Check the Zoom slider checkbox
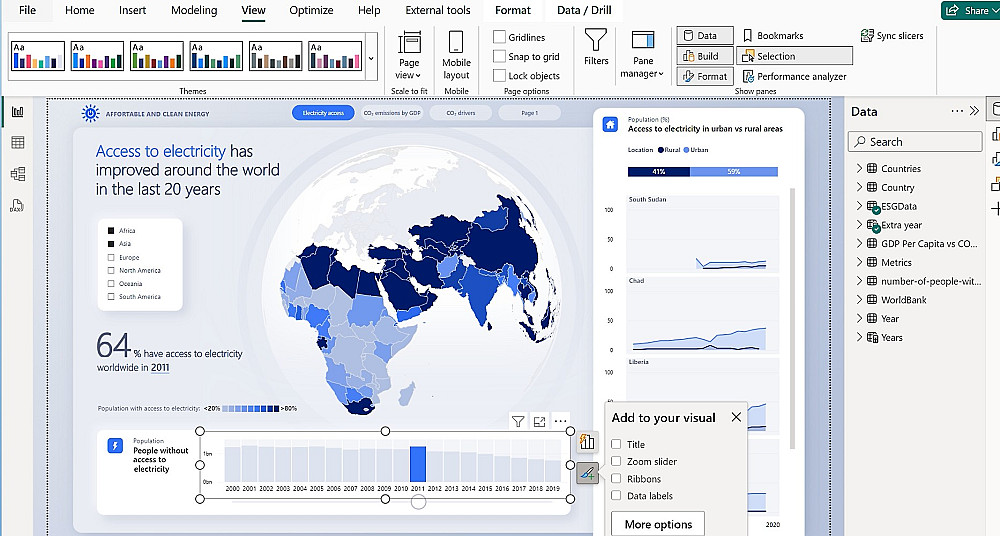The width and height of the screenshot is (1000, 536). click(x=616, y=461)
